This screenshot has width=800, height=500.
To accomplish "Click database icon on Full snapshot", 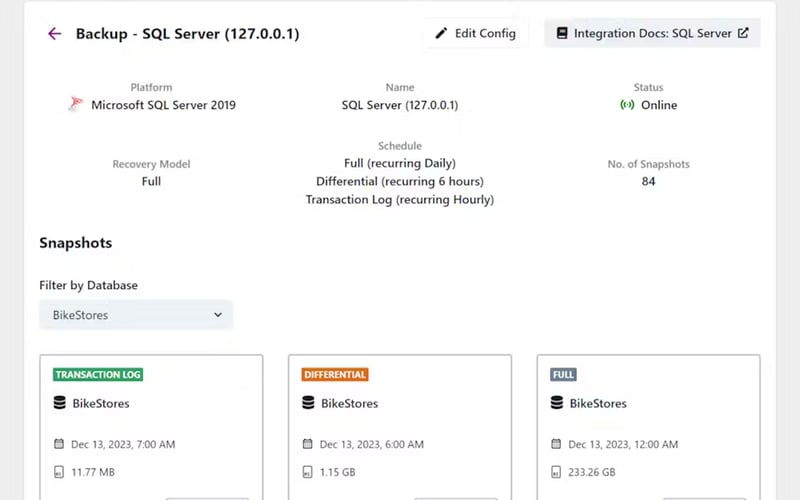I will [557, 403].
